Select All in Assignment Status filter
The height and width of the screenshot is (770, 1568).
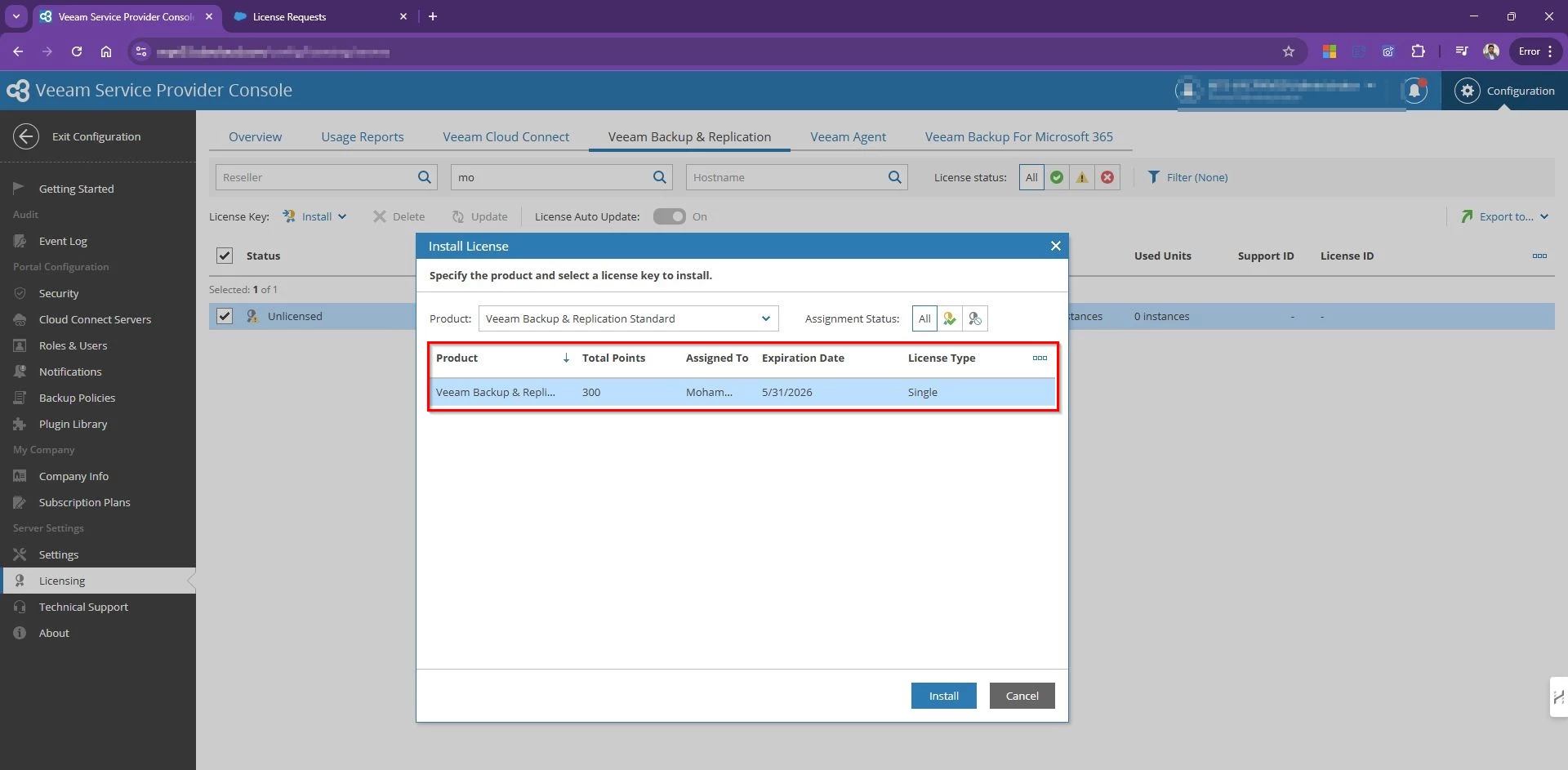[x=924, y=318]
